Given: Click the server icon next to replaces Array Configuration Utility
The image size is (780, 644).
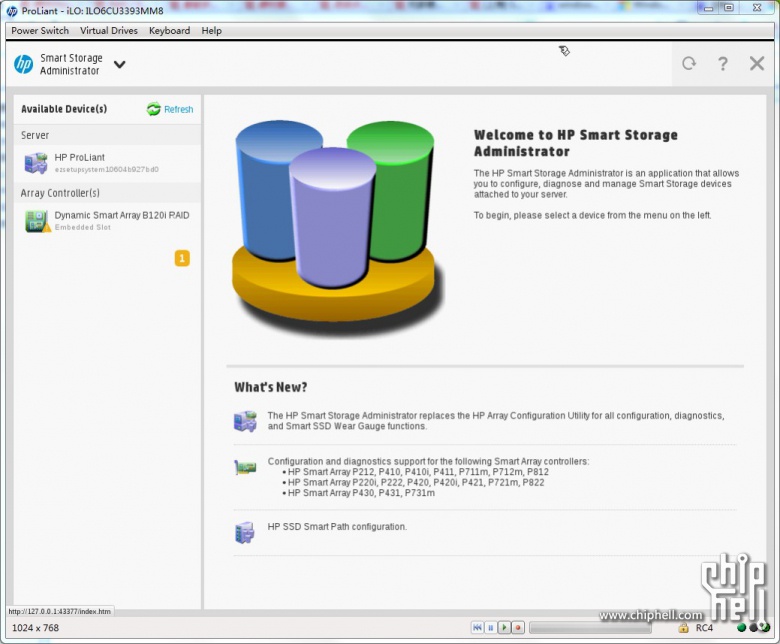Looking at the screenshot, I should 245,421.
